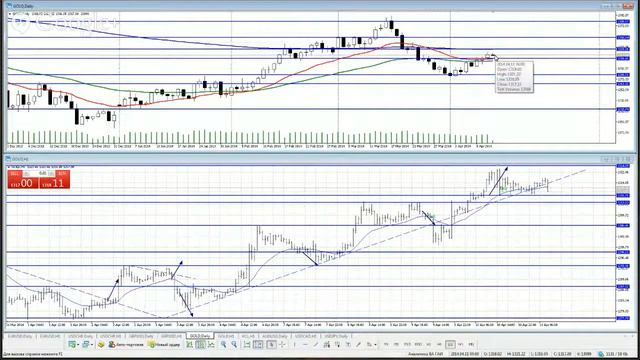Open a new chart from the toolbar
The width and height of the screenshot is (640, 360).
(x=72, y=344)
